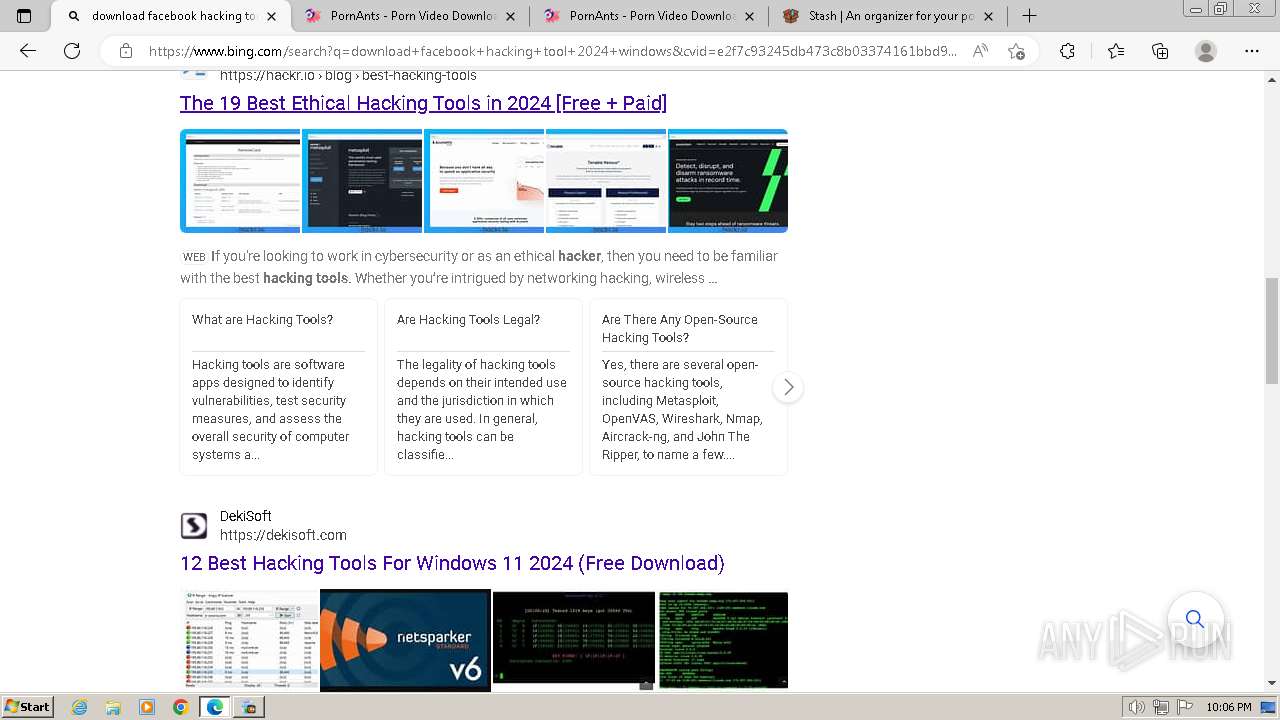Open Action Center flag icon
The width and height of the screenshot is (1280, 720).
1183,707
